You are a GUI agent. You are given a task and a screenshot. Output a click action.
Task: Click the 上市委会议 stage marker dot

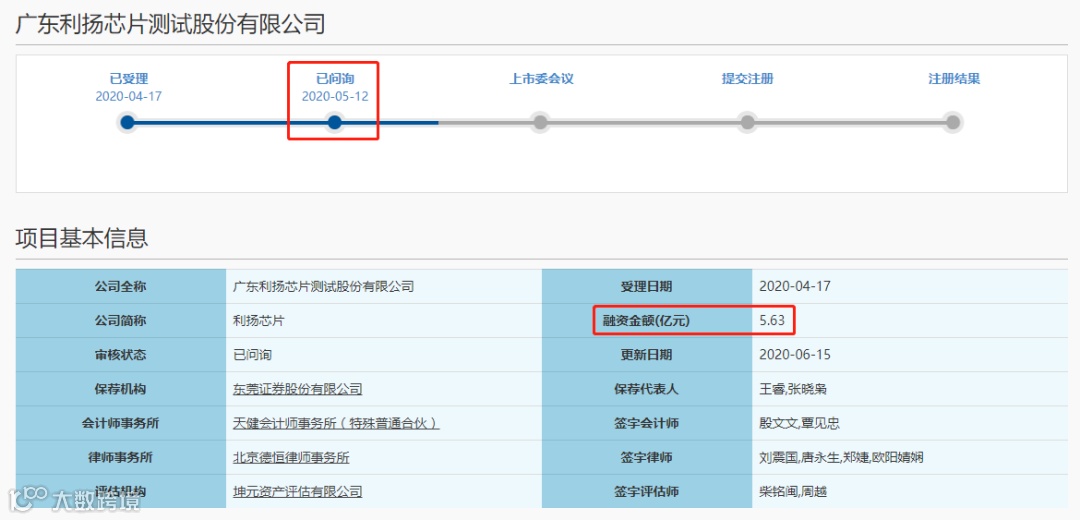pyautogui.click(x=541, y=123)
